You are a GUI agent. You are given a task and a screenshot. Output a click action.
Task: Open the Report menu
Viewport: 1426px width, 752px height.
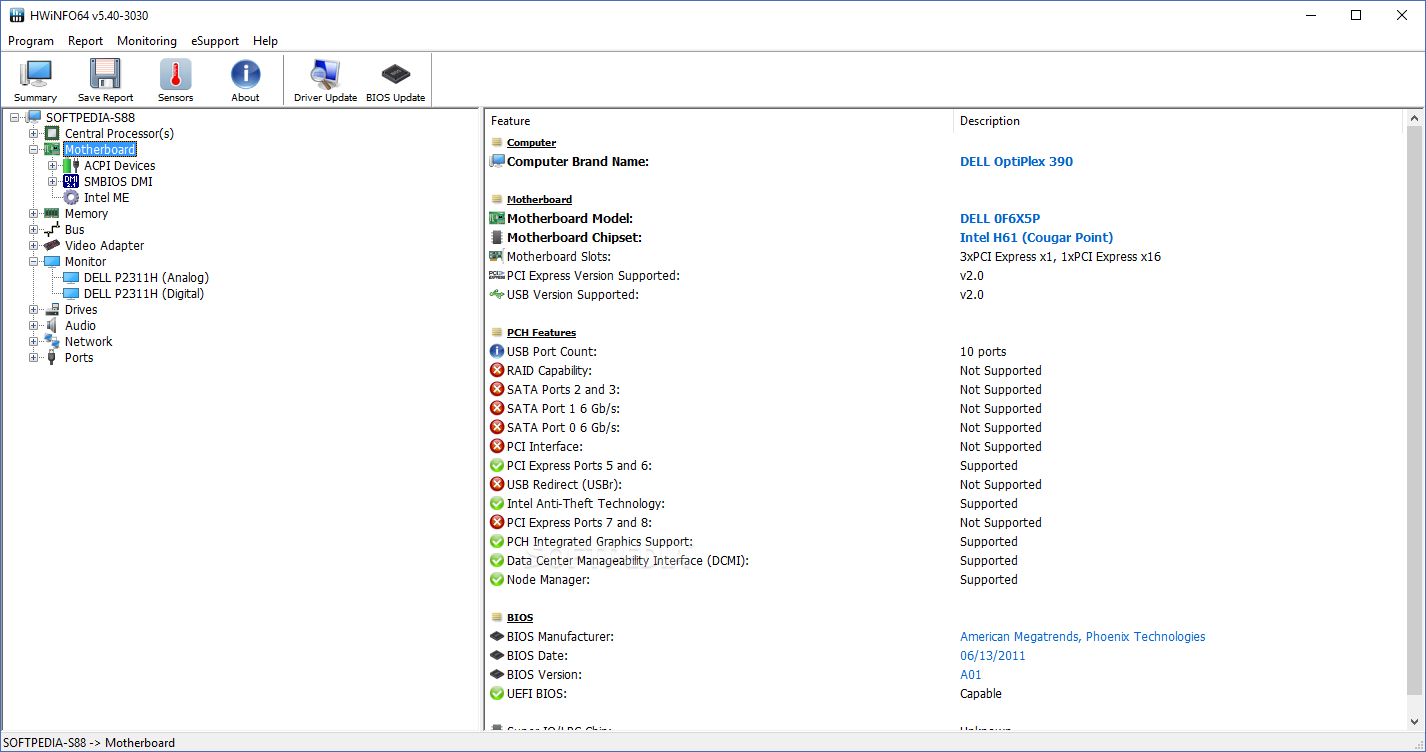pos(86,41)
